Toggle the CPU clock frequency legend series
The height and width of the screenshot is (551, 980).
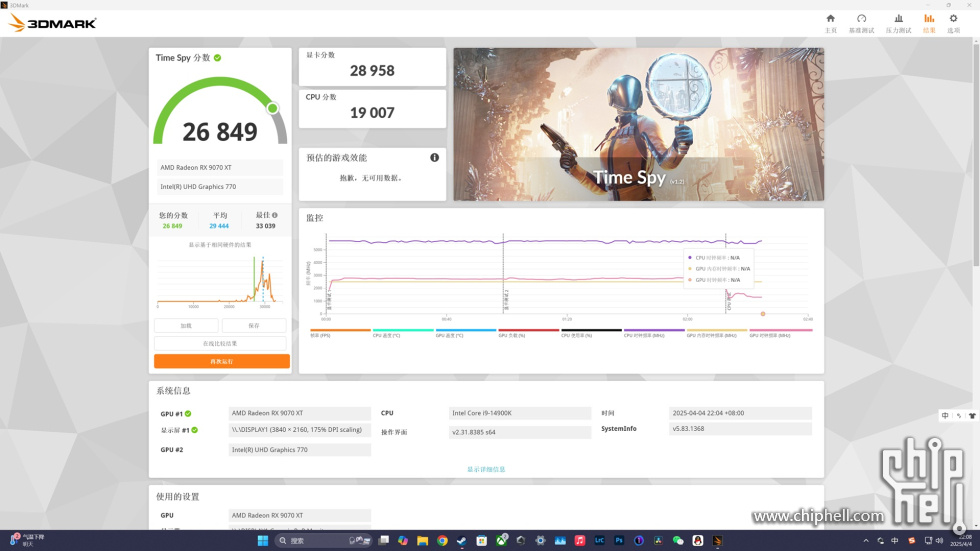point(654,332)
